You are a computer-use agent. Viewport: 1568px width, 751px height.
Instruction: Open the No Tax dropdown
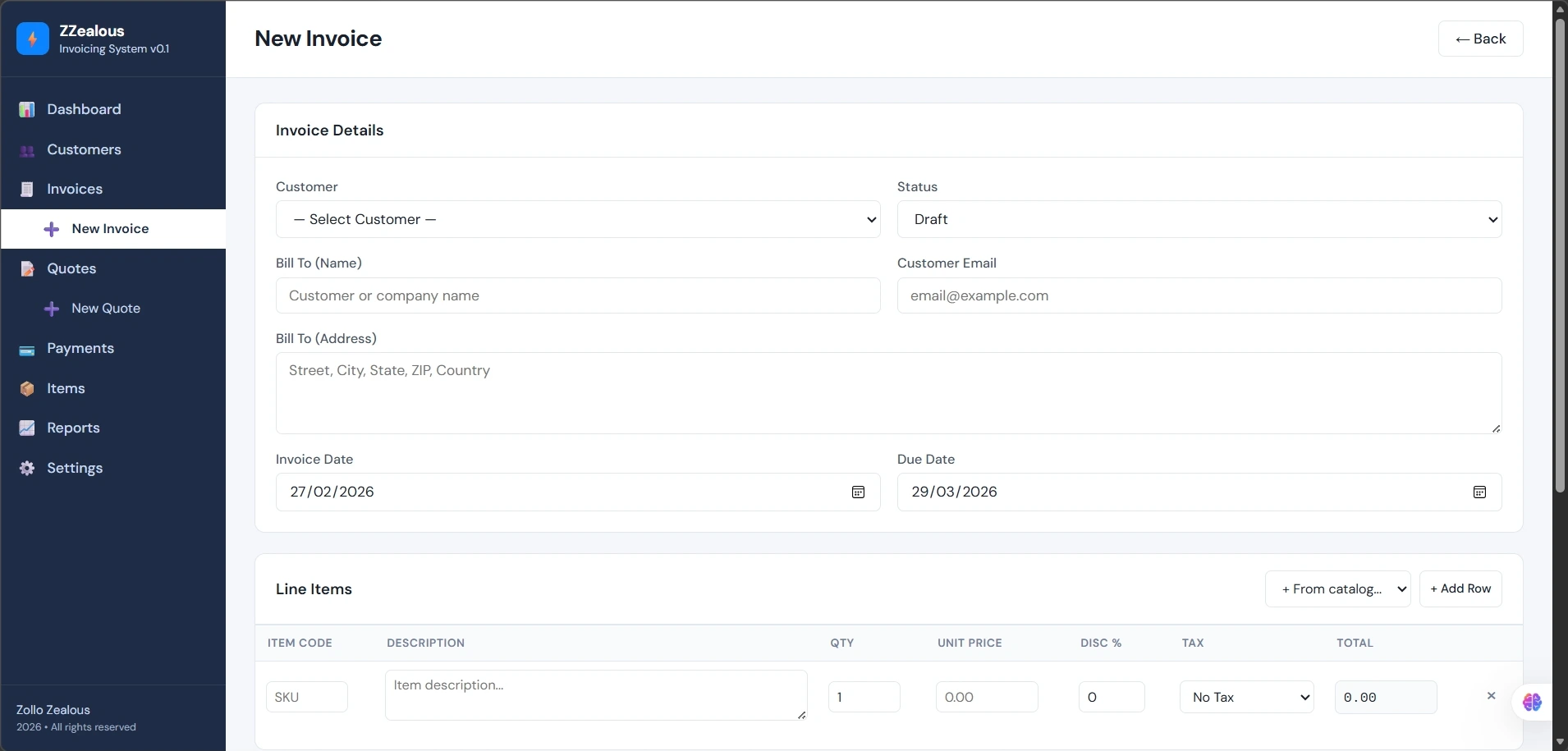tap(1247, 697)
